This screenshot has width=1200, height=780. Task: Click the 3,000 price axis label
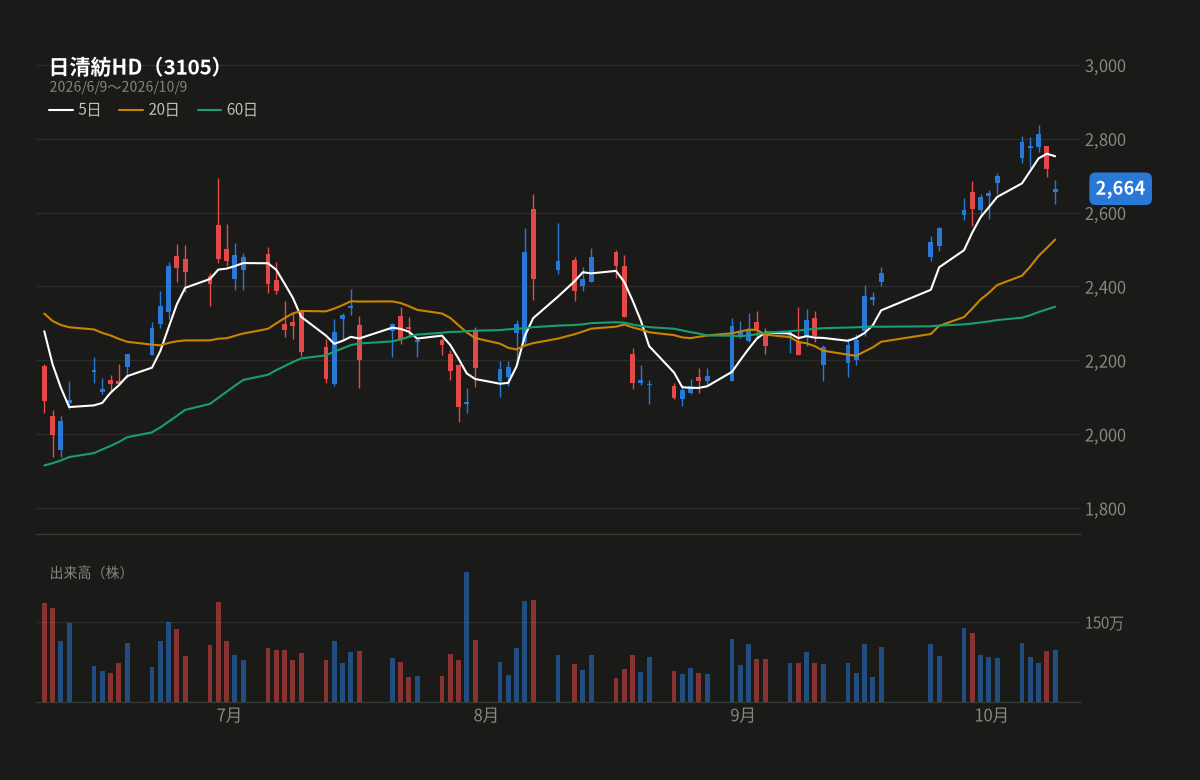coord(1105,66)
